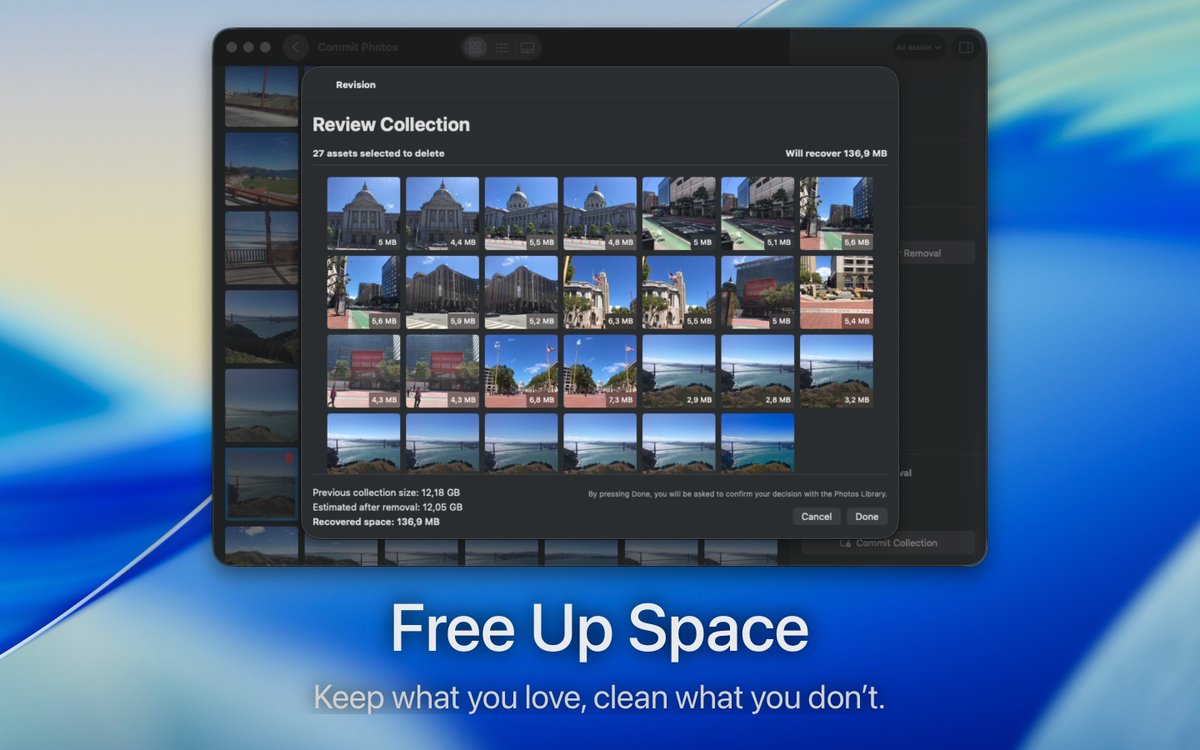Select the 5,4 MB plaza photo

(x=836, y=292)
